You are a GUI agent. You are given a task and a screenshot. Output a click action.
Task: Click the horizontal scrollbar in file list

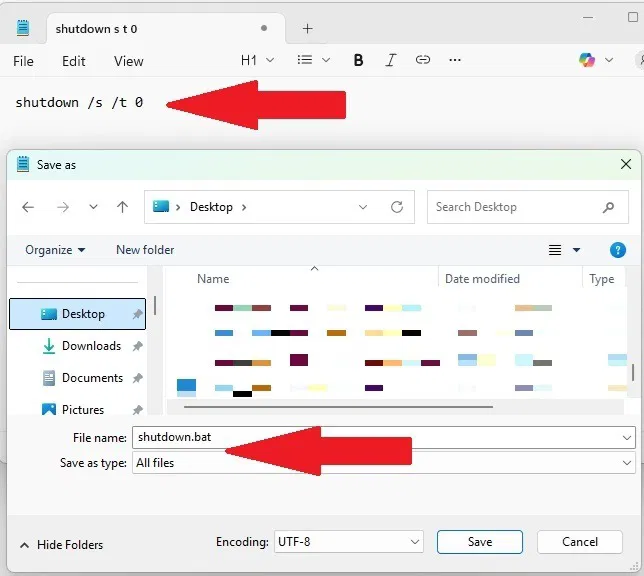point(338,407)
